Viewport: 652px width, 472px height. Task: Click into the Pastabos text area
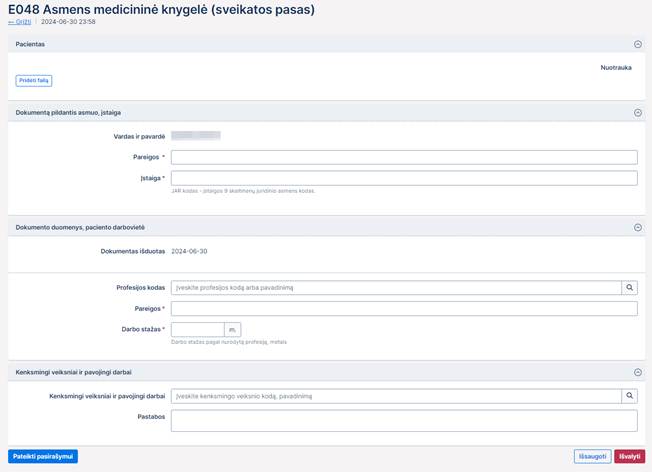point(404,420)
